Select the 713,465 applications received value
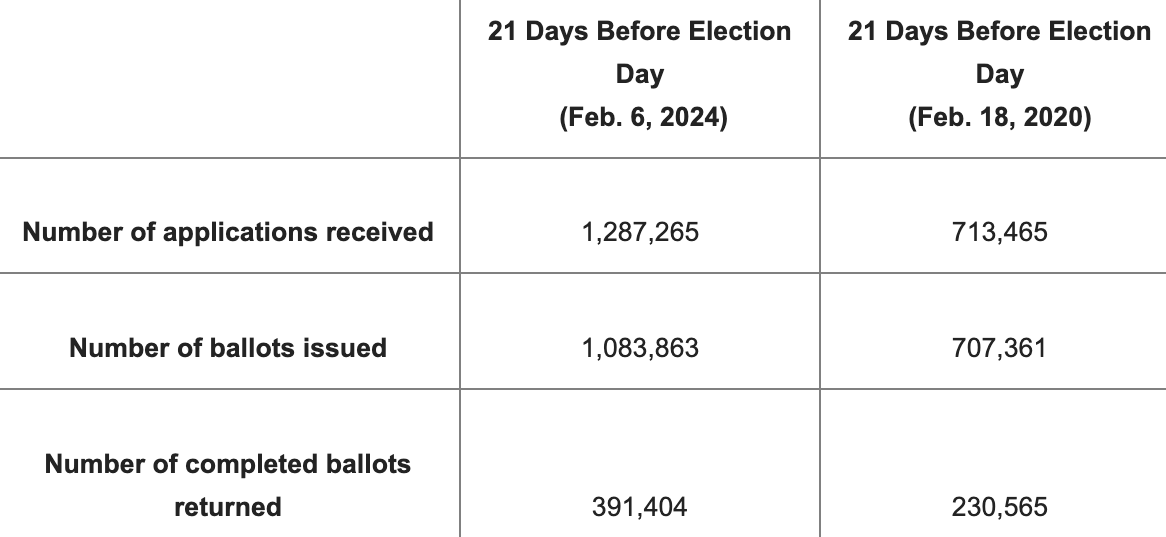 coord(999,232)
